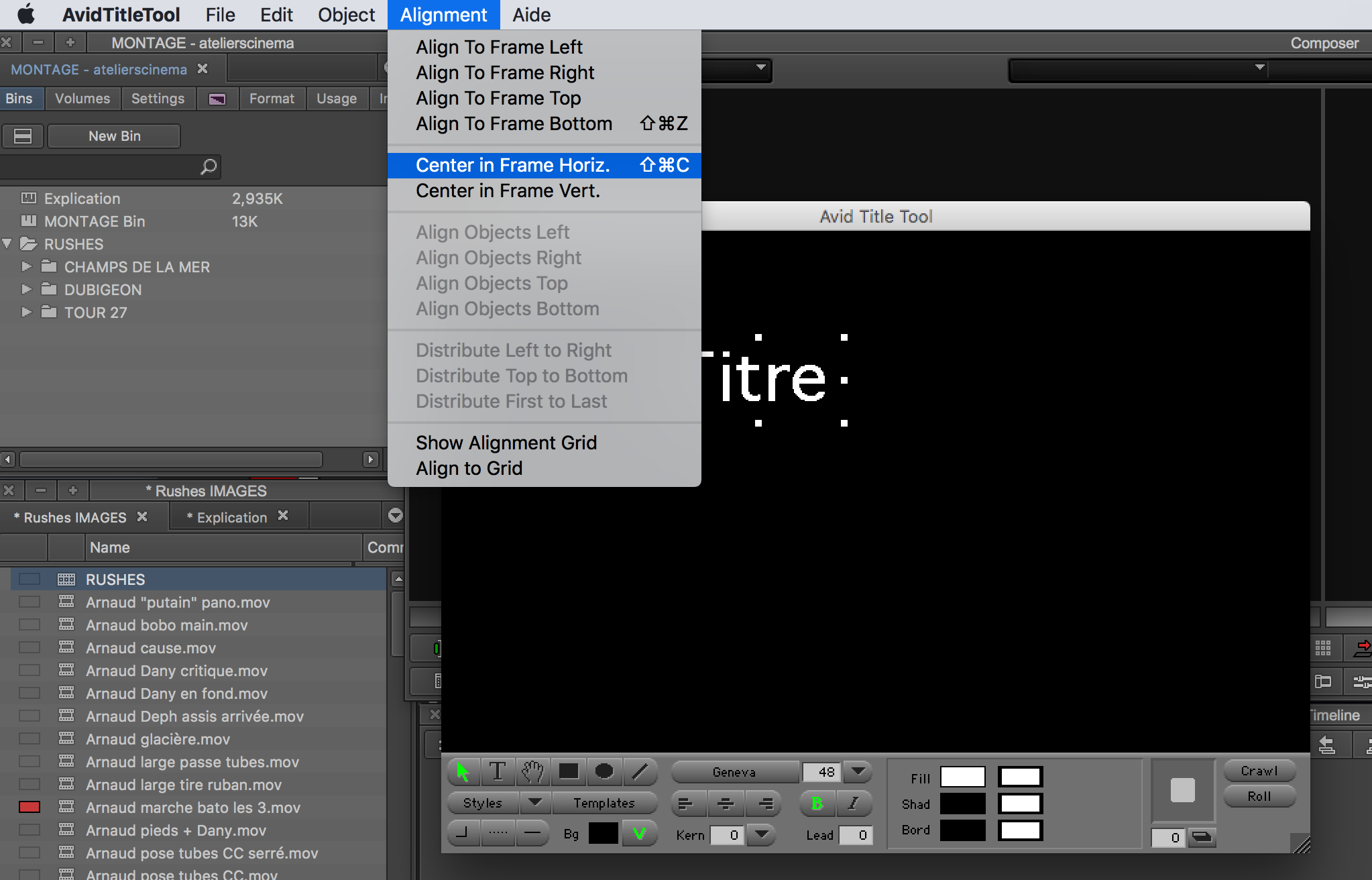Close the MONTAGE - atelierscinema project tab
The width and height of the screenshot is (1372, 880).
tap(203, 69)
